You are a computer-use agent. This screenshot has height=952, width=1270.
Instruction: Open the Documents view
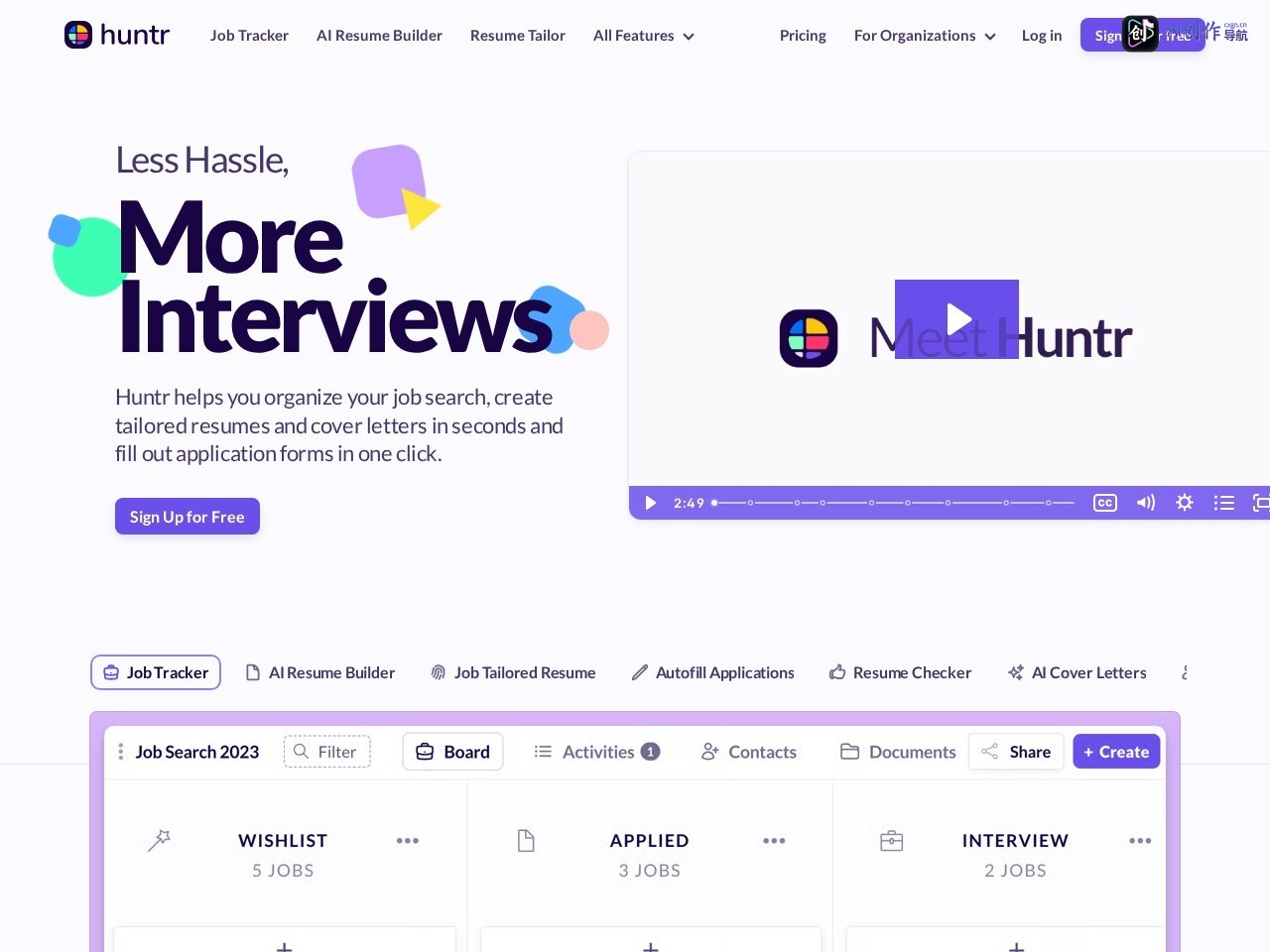click(898, 752)
